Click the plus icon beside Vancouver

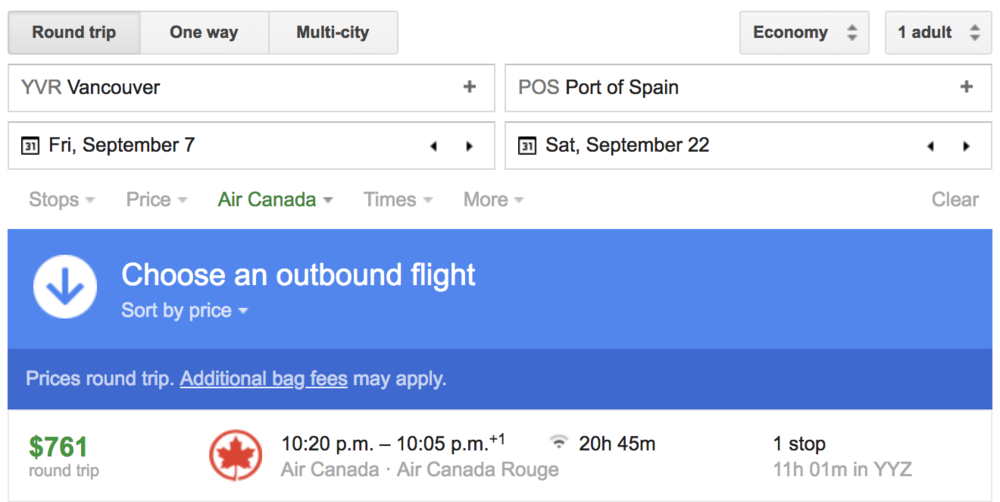pyautogui.click(x=469, y=87)
